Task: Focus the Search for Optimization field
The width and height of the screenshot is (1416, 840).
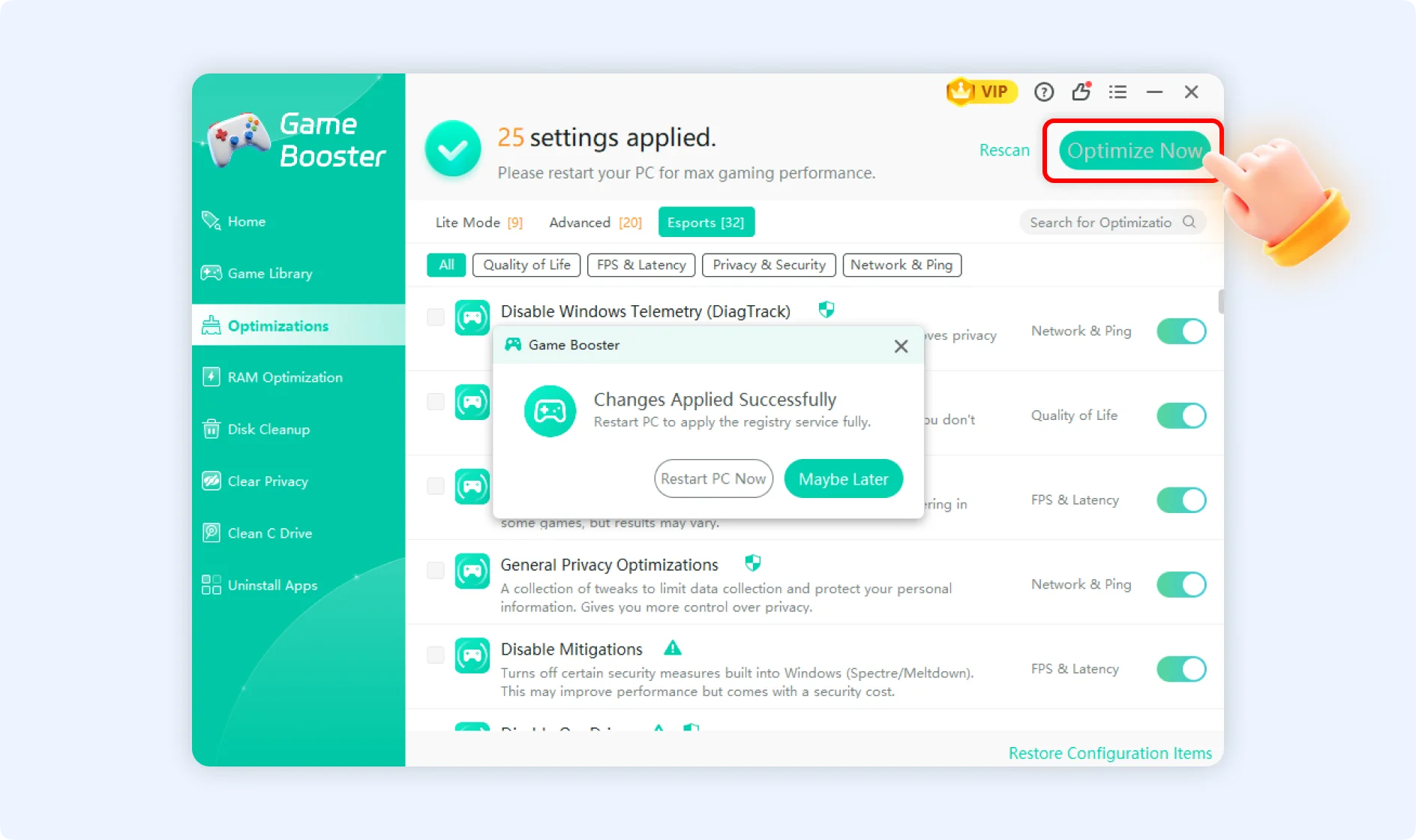Action: coord(1113,222)
